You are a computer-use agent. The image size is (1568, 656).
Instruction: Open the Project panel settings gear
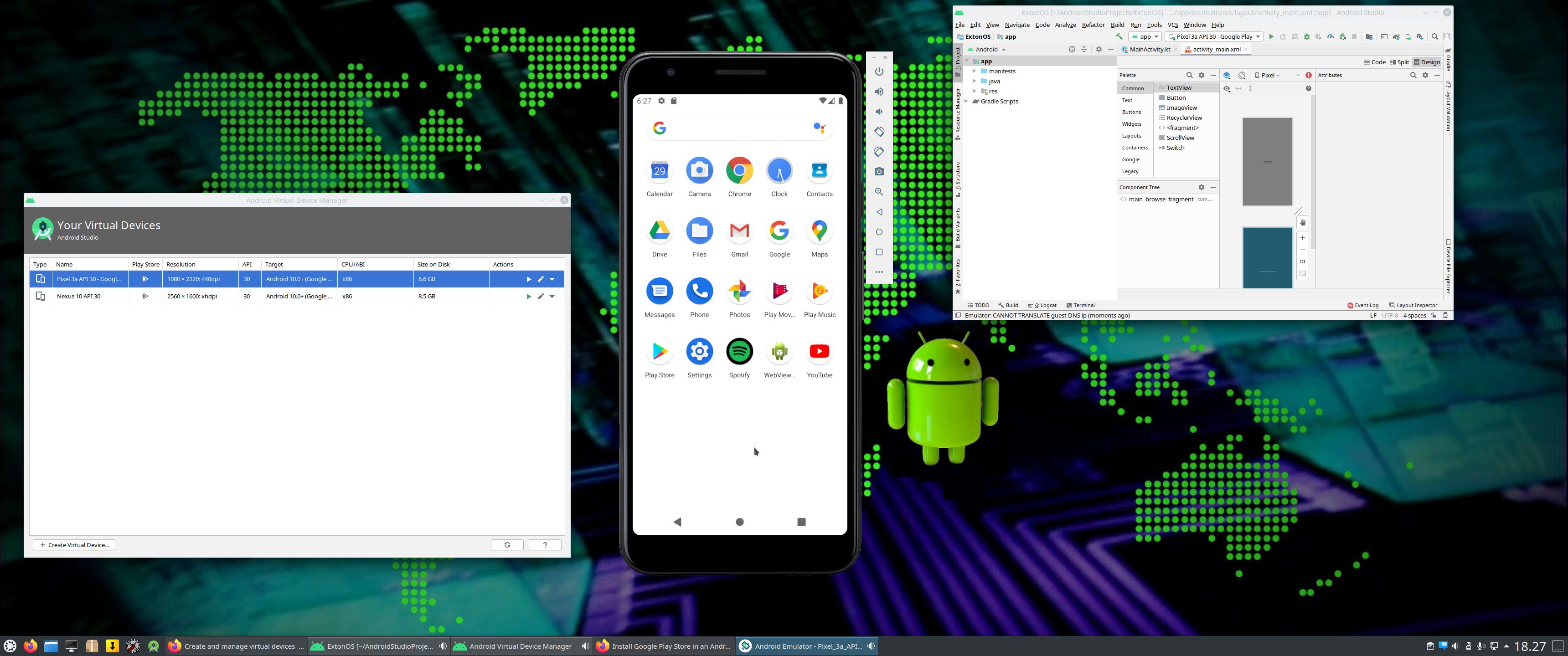click(1099, 49)
